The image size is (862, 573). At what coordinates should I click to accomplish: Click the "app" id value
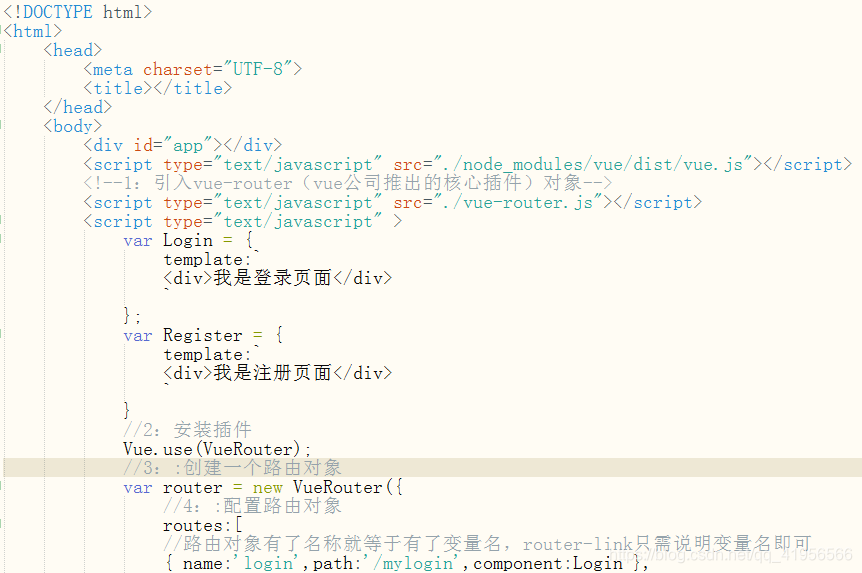point(188,145)
